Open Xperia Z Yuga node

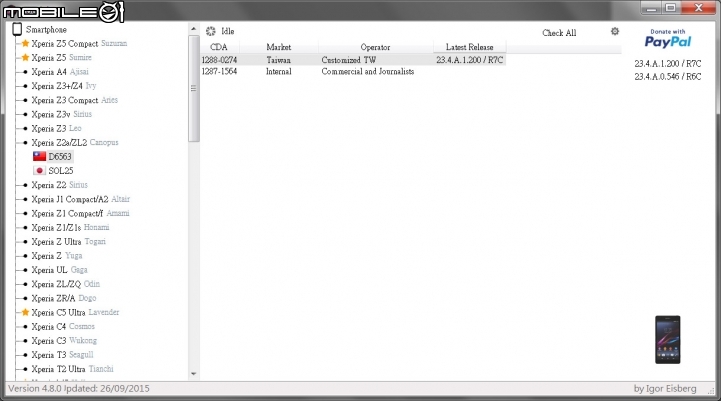click(57, 256)
